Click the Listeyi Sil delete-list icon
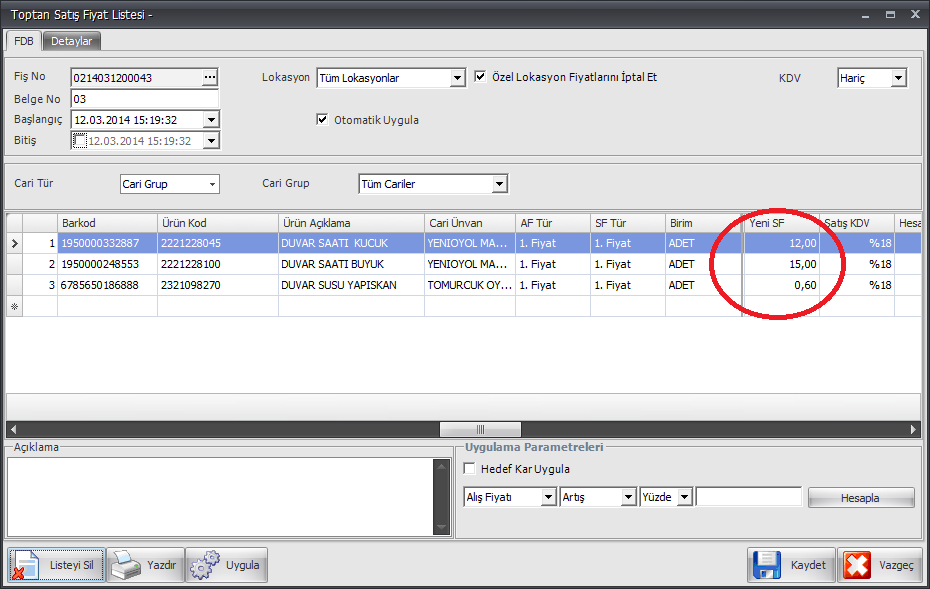 click(26, 565)
